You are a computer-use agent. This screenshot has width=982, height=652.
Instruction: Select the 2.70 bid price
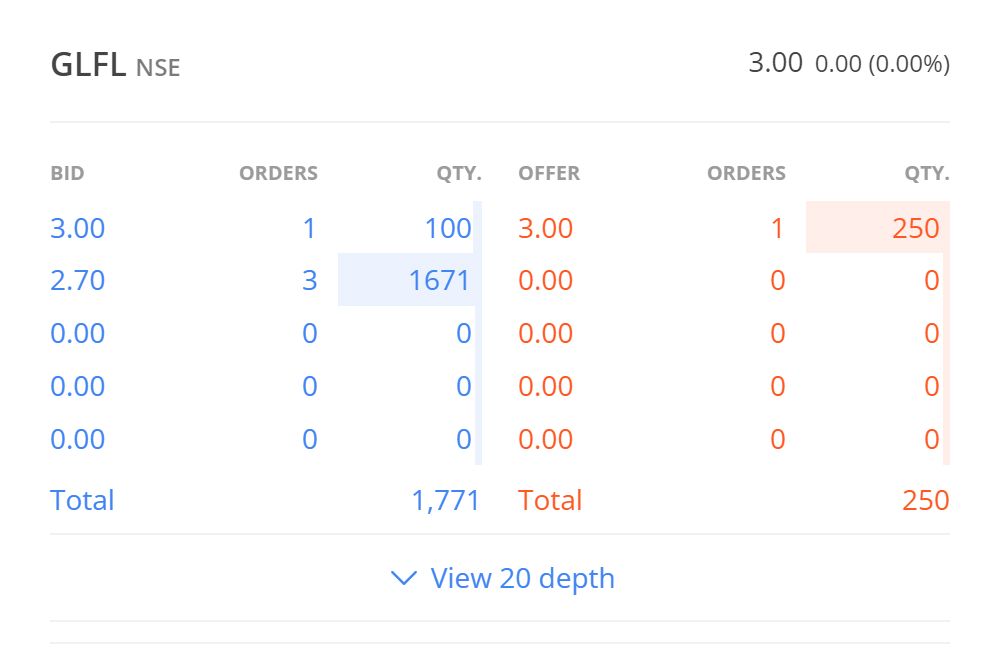pyautogui.click(x=78, y=280)
